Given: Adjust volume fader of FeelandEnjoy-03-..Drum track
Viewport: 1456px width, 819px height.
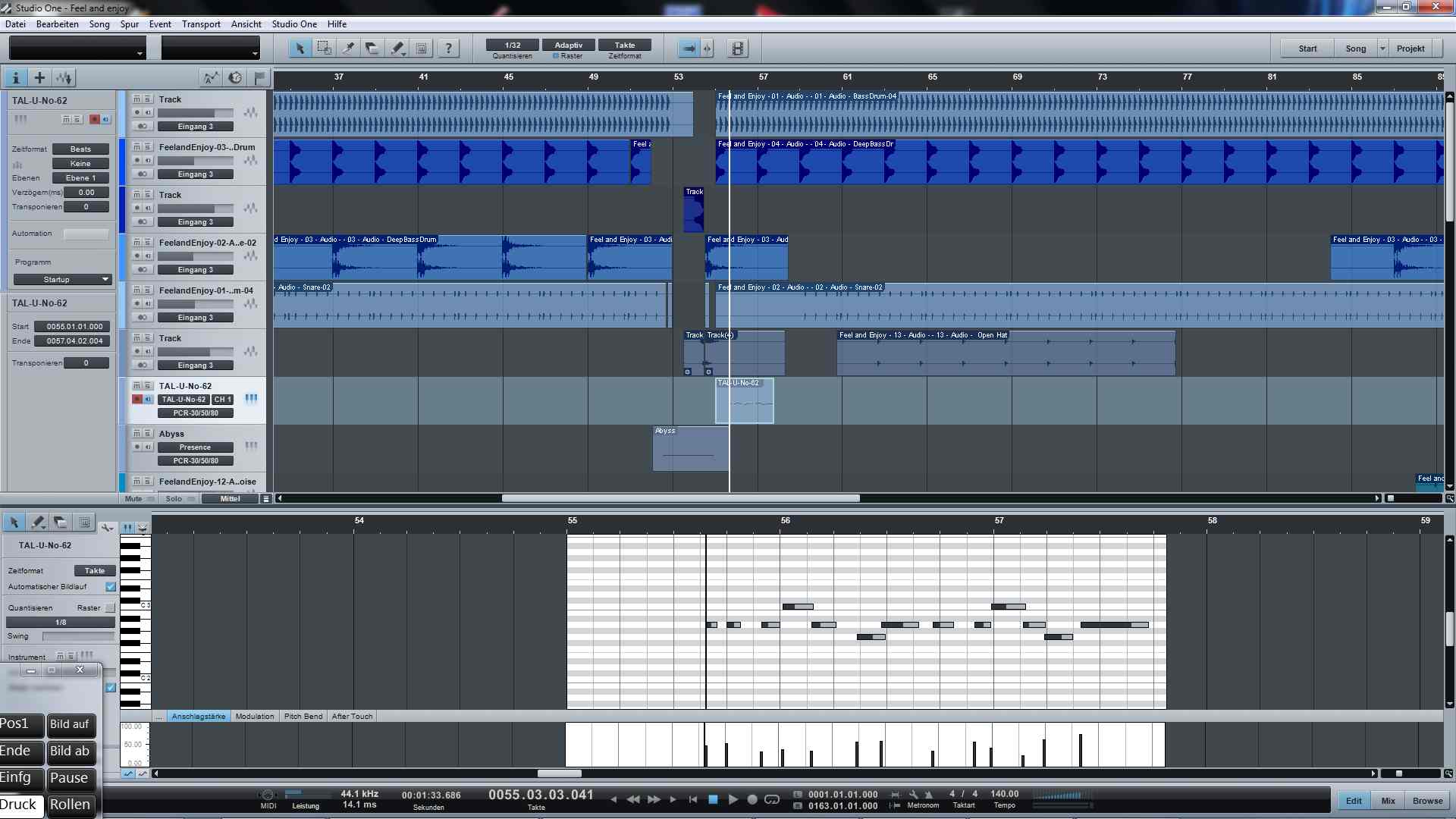Looking at the screenshot, I should pos(196,161).
